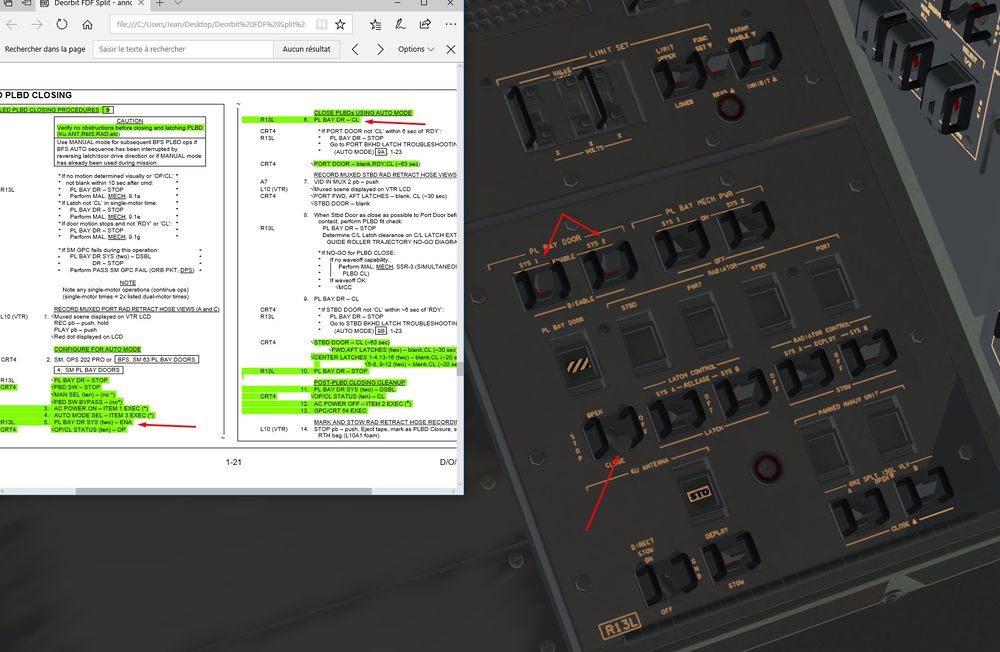The image size is (1000, 652).
Task: Open the add notes pen tool
Action: (400, 24)
